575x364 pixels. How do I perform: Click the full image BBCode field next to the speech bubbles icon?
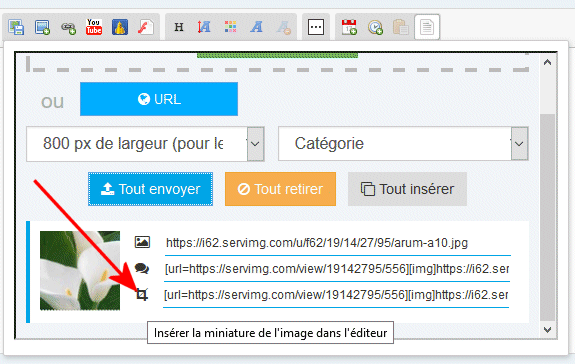(x=337, y=269)
